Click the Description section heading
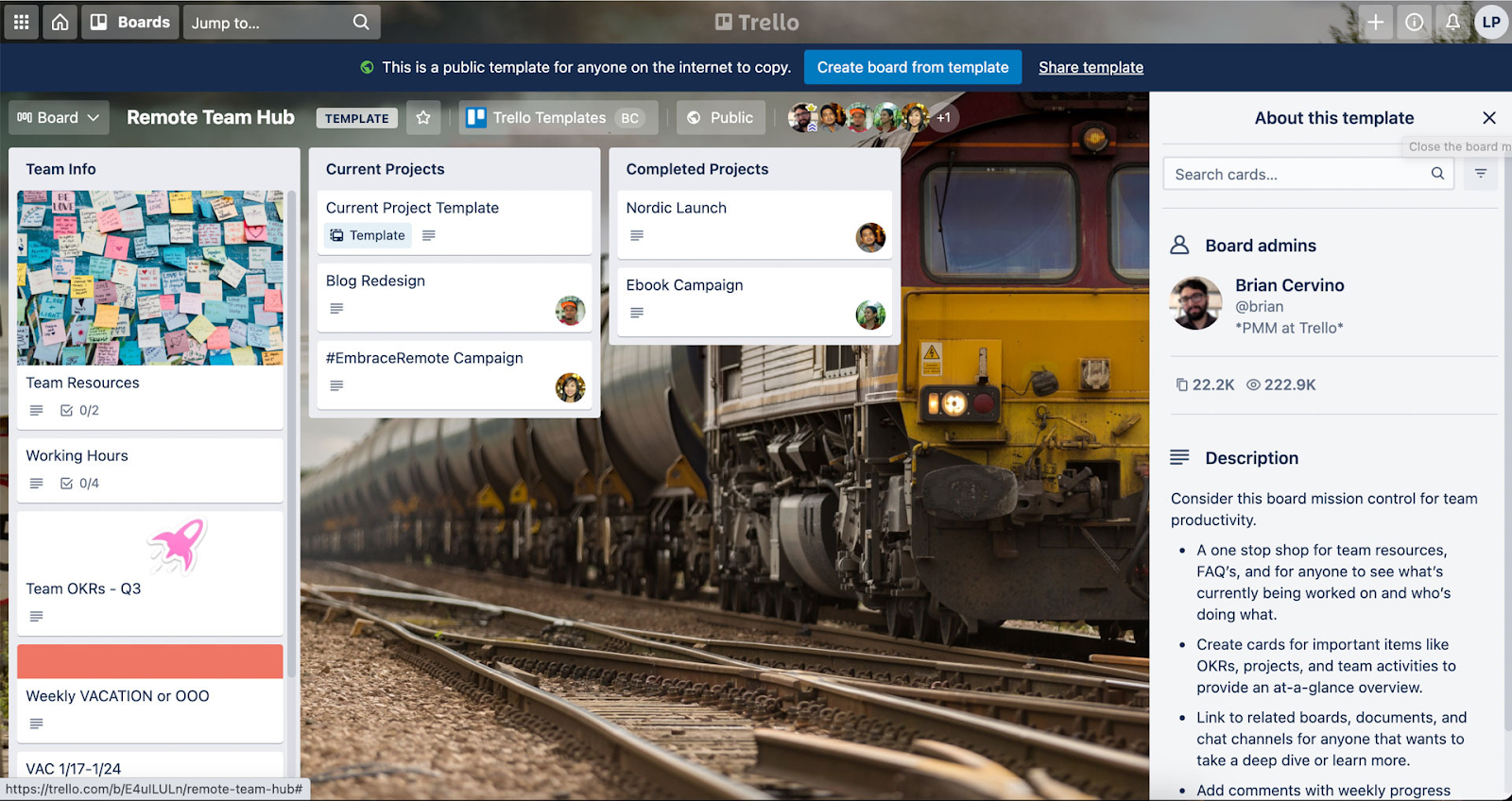This screenshot has width=1512, height=801. 1251,458
